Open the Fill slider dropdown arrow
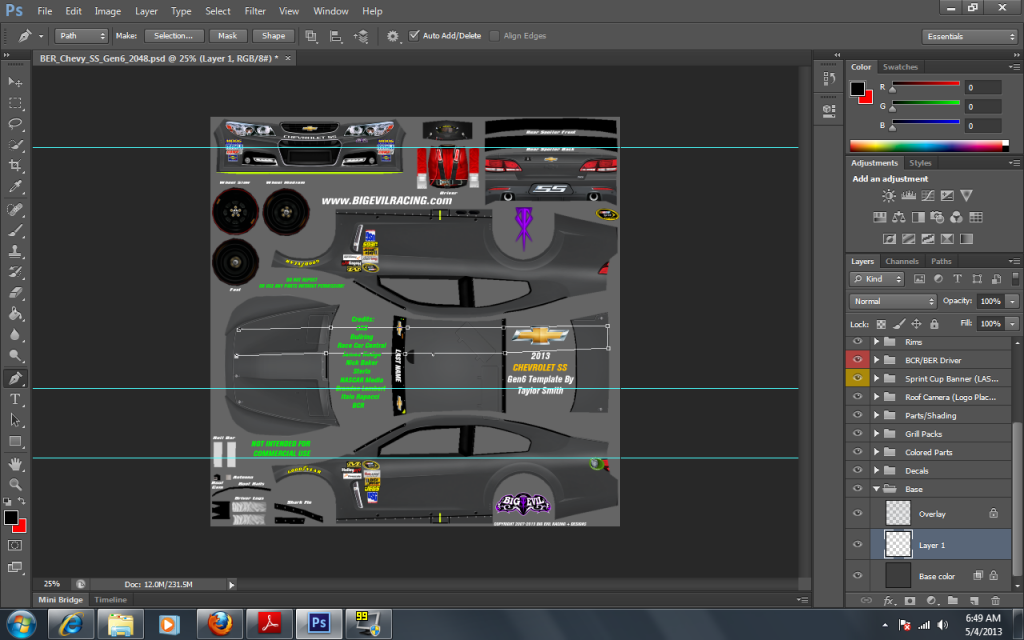This screenshot has width=1024, height=640. click(1012, 323)
